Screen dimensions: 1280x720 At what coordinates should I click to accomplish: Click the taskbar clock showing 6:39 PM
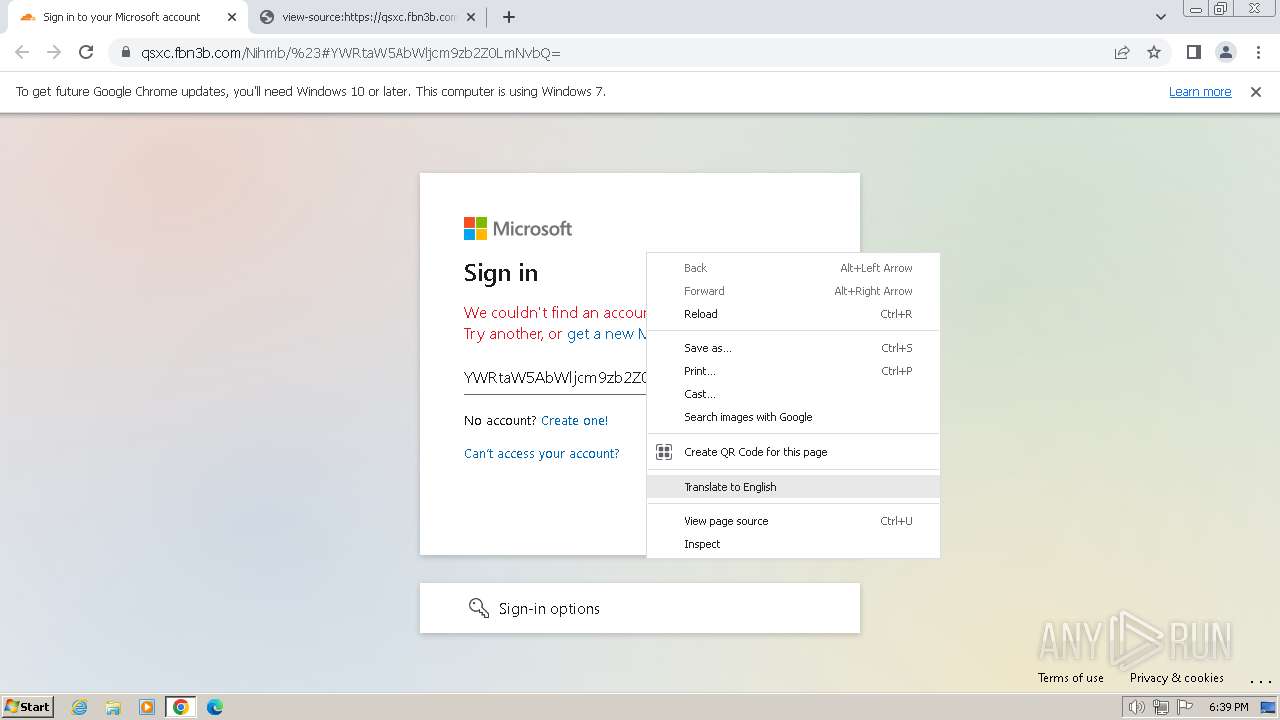(x=1228, y=707)
